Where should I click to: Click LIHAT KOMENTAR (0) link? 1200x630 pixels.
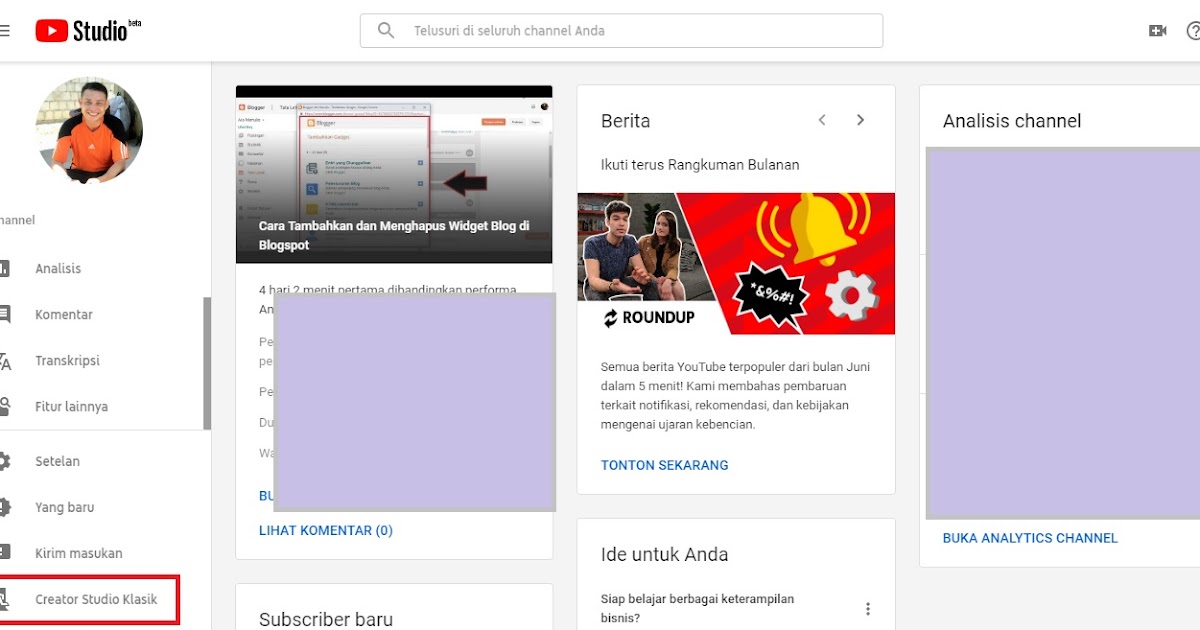point(326,531)
